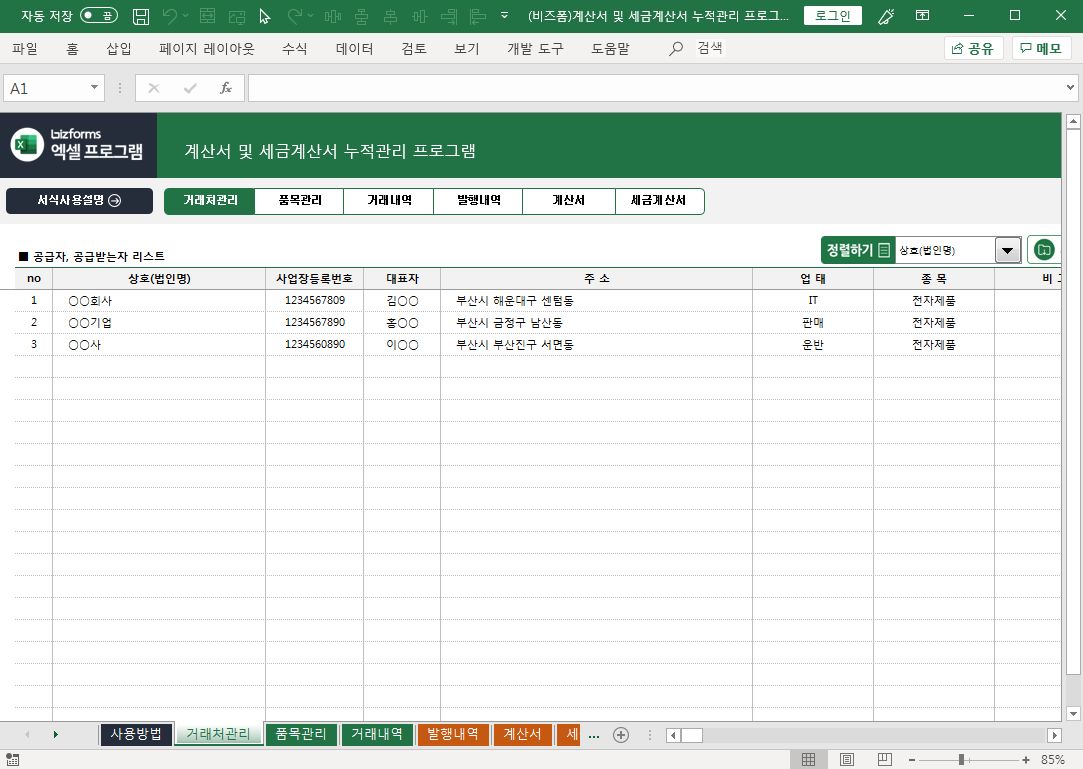The height and width of the screenshot is (769, 1083).
Task: Click the search magnifier icon in ribbon
Action: (677, 49)
